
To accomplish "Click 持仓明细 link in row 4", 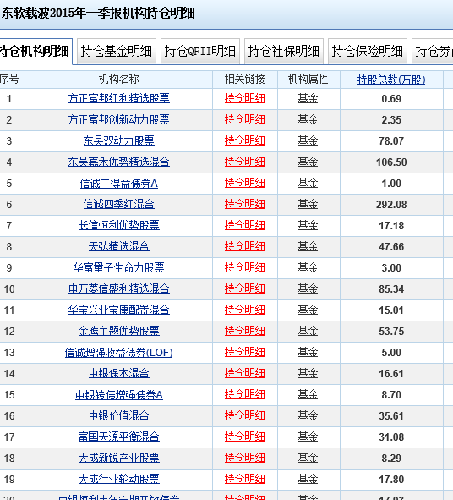I will point(245,162).
